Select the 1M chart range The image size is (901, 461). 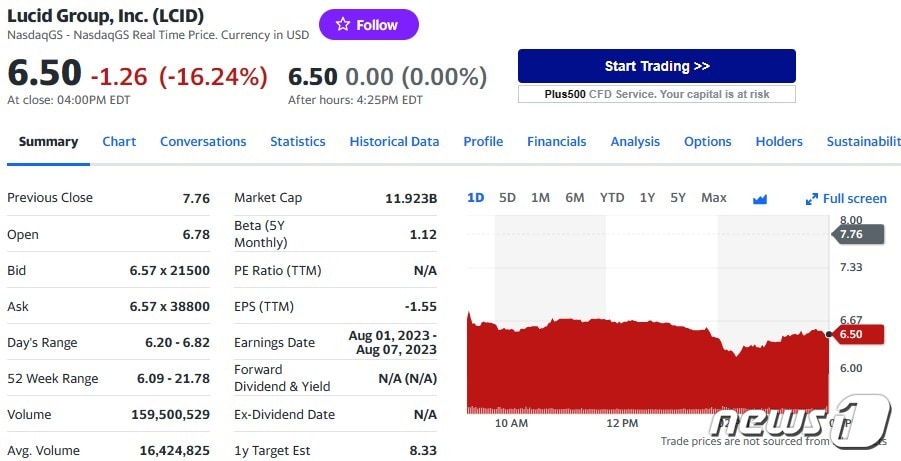[540, 198]
